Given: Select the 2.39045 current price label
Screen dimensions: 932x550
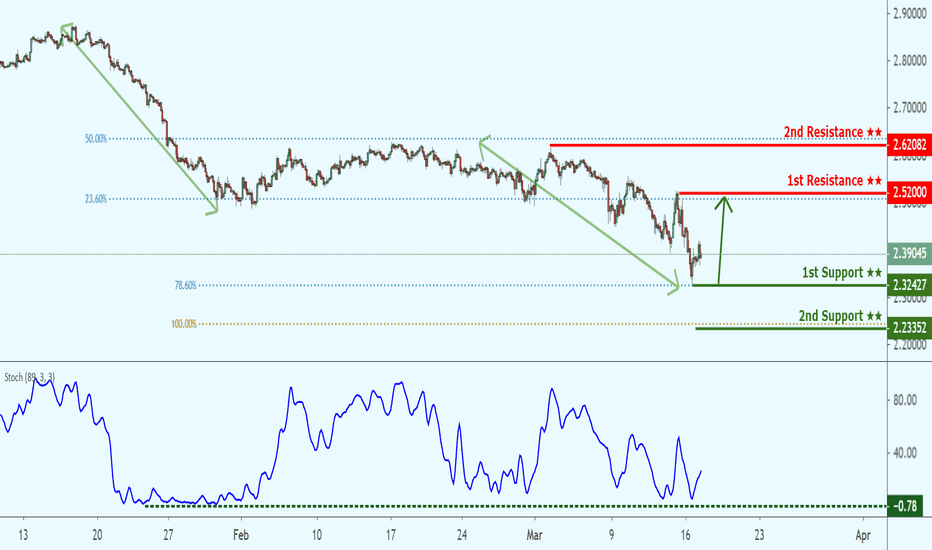Looking at the screenshot, I should 909,254.
